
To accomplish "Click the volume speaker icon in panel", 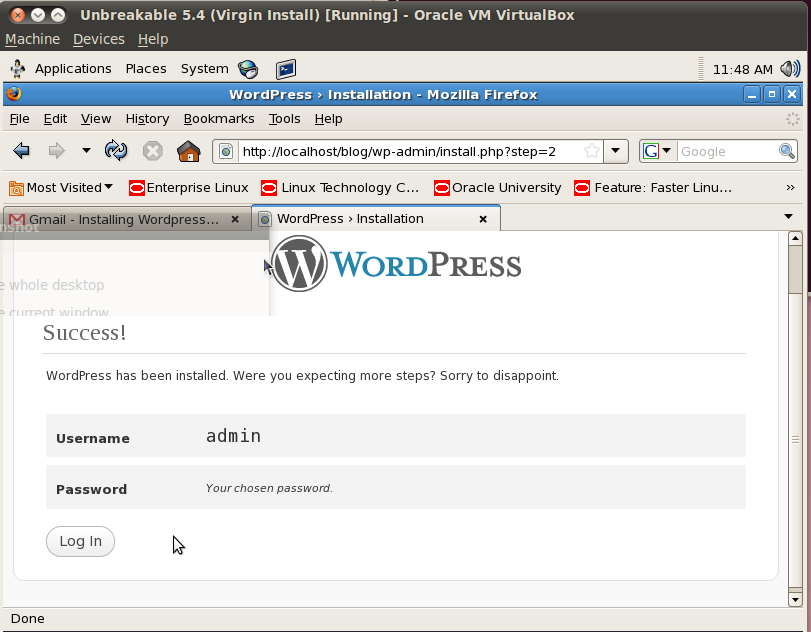I will [x=790, y=69].
